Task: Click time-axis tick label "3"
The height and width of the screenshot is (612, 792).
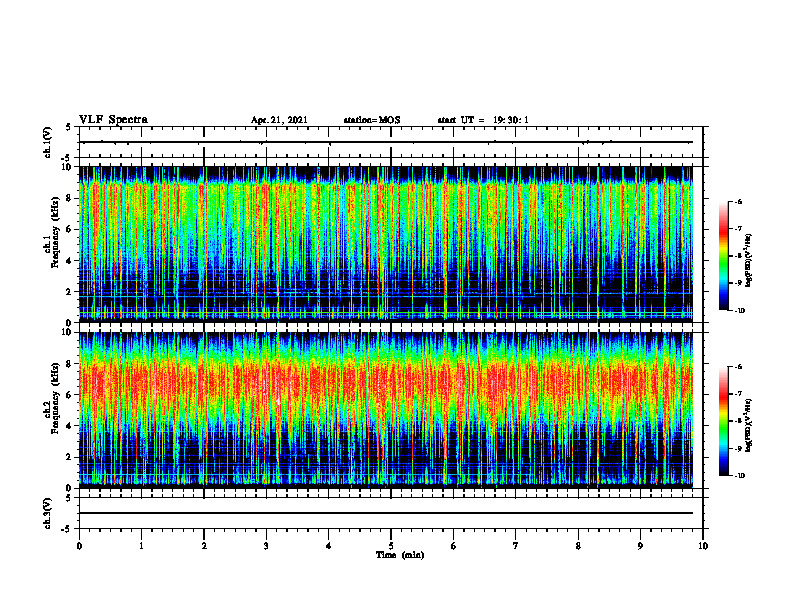Action: tap(266, 546)
